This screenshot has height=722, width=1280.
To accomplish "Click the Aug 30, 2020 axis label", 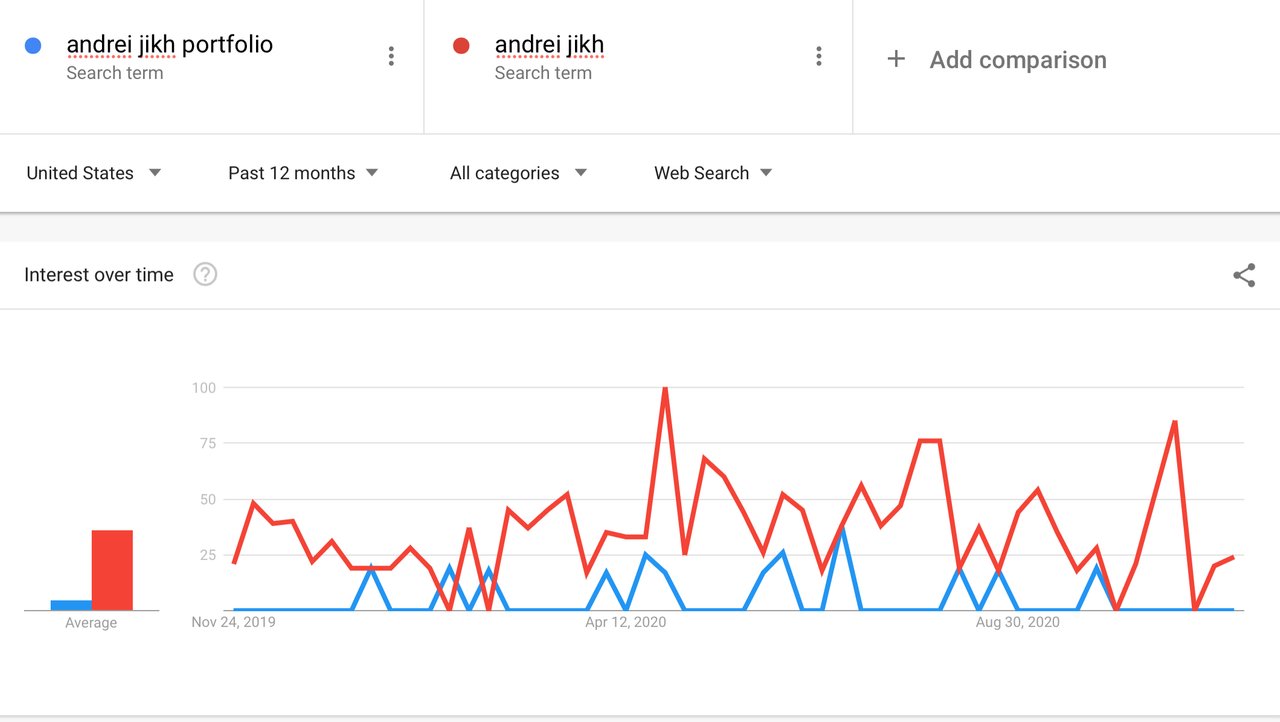I will click(x=1018, y=622).
